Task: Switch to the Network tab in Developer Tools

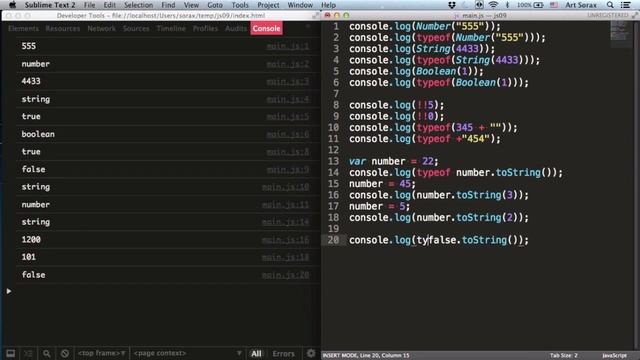Action: (101, 29)
